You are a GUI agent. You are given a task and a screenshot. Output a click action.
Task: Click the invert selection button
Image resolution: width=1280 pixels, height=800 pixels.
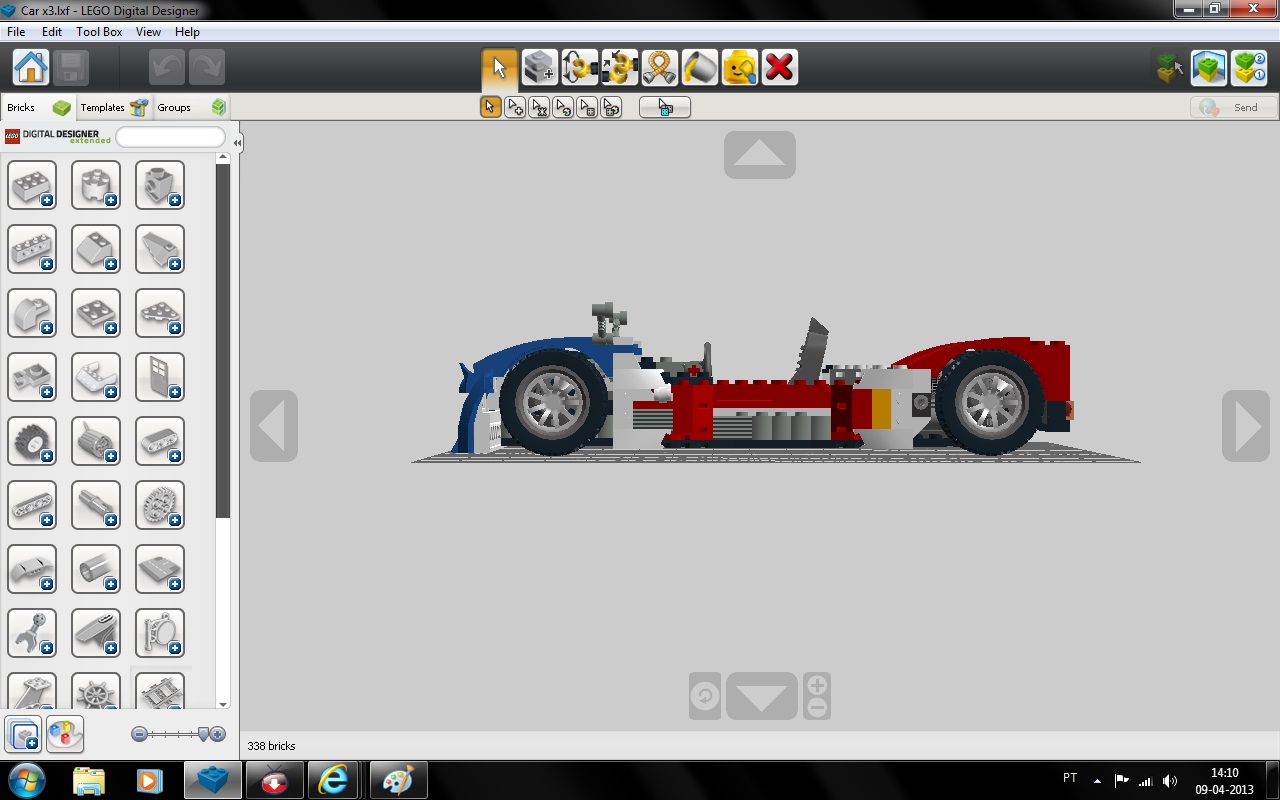pos(665,107)
